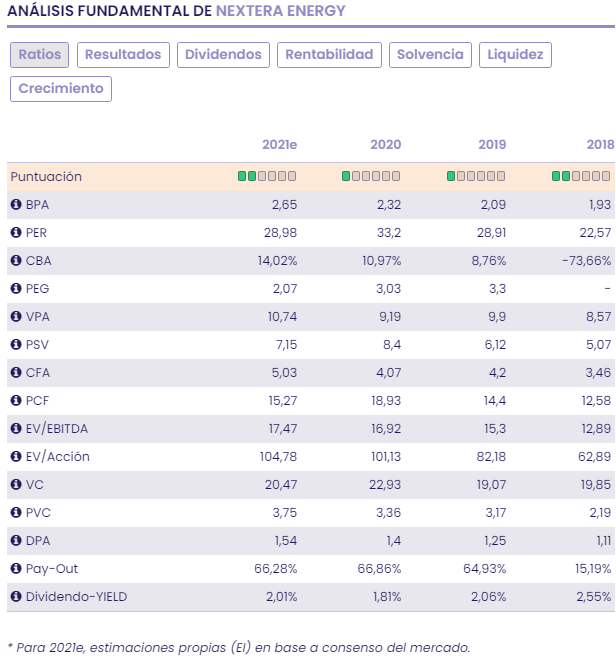Click the 2021e score rating bar

tap(267, 177)
